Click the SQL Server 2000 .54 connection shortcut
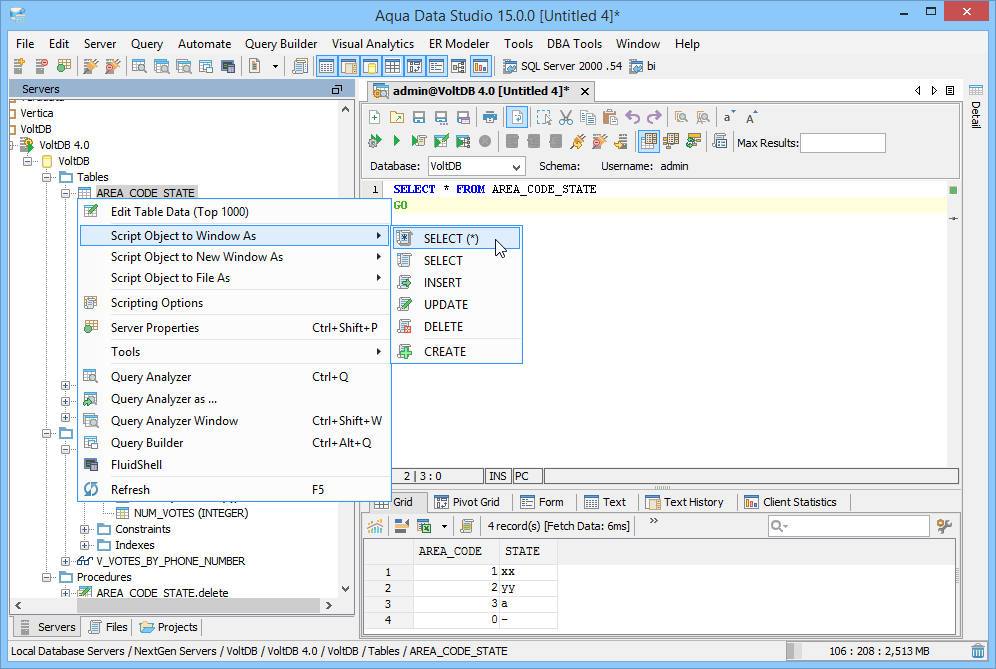 pos(562,66)
